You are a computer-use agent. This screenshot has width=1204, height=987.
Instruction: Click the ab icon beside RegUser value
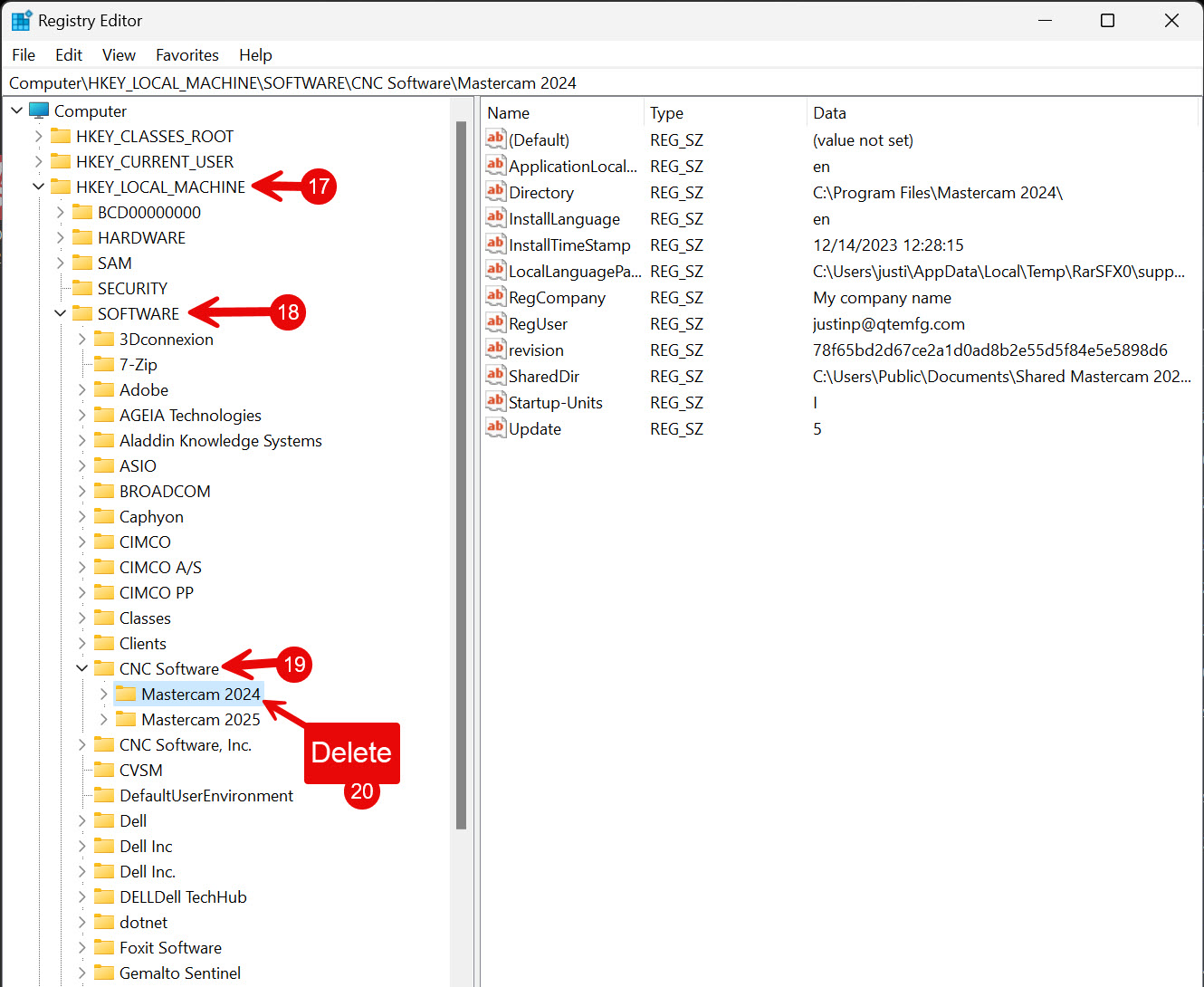tap(495, 322)
